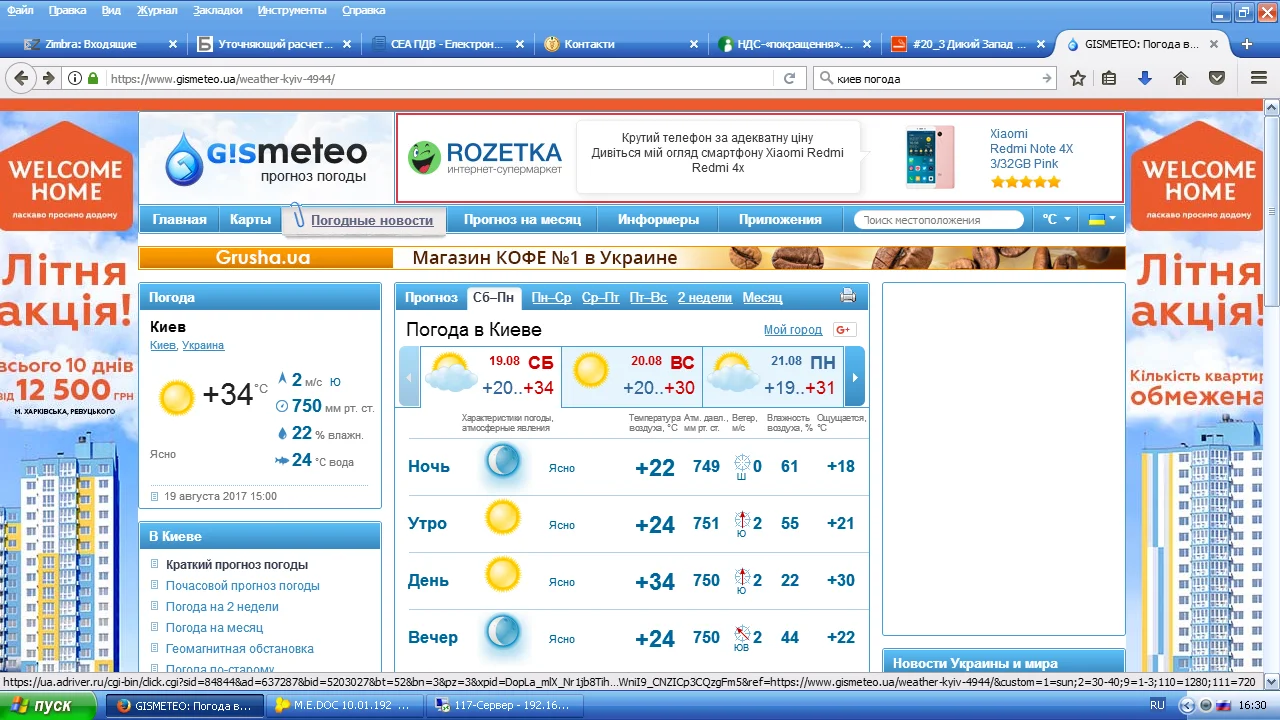Go to the browser home page icon
Screen dimensions: 1280x720
coord(1181,78)
